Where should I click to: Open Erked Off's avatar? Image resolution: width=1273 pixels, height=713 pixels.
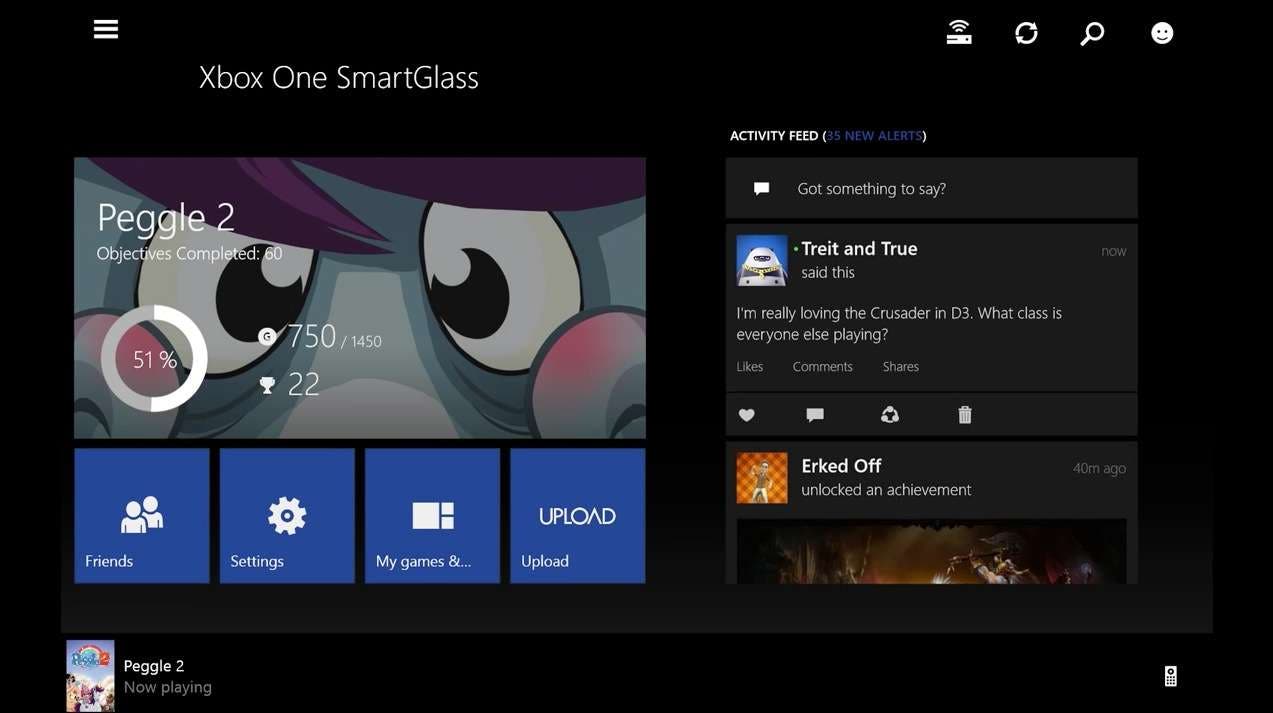[762, 478]
